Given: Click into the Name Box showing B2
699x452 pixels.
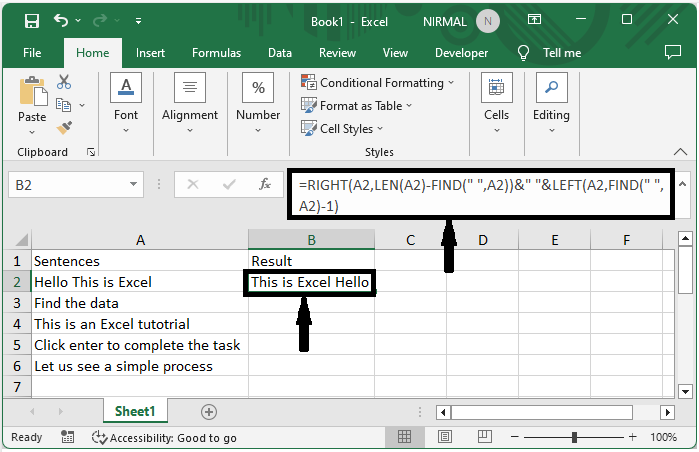Looking at the screenshot, I should tap(68, 185).
